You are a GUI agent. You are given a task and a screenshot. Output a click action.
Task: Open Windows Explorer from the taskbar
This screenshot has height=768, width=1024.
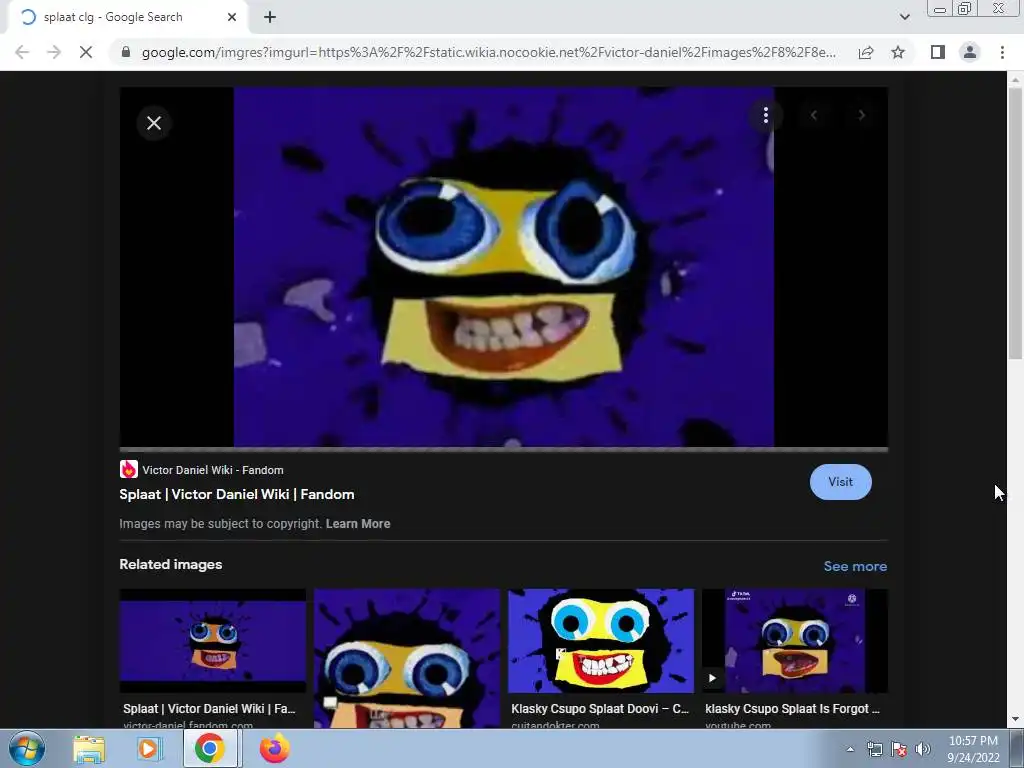89,749
